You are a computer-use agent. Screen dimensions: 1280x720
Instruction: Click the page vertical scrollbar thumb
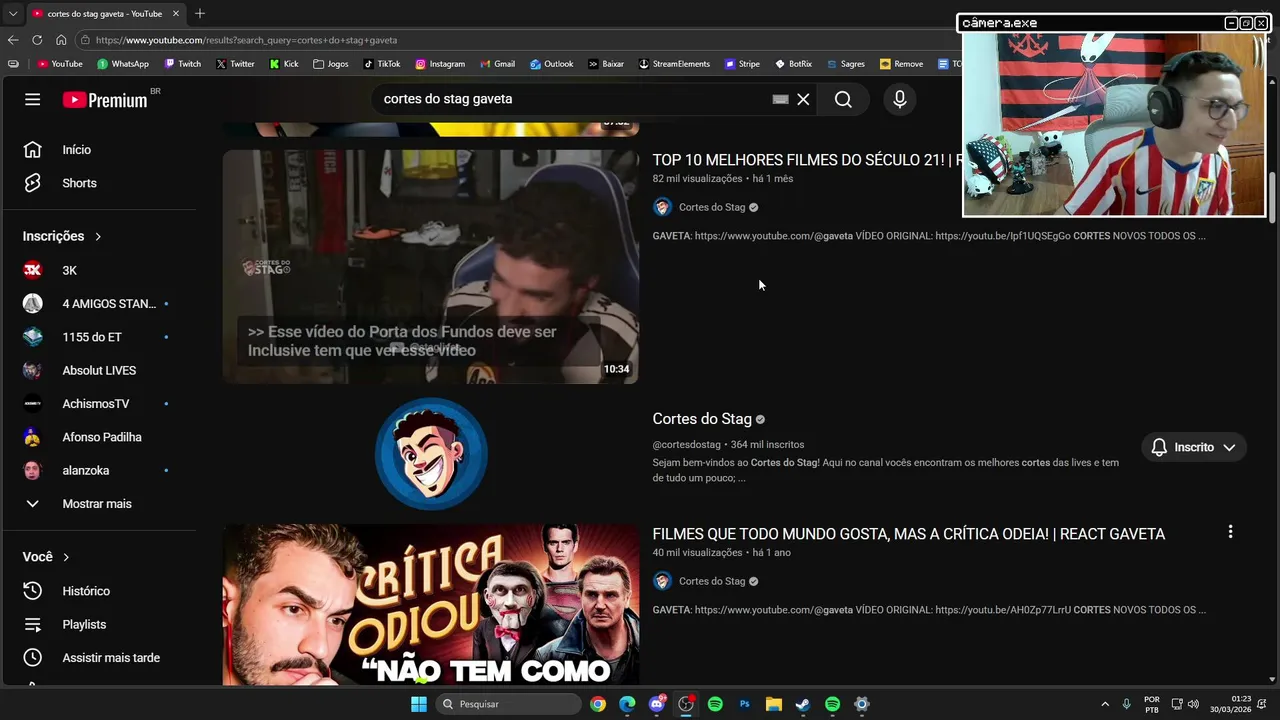point(1273,198)
